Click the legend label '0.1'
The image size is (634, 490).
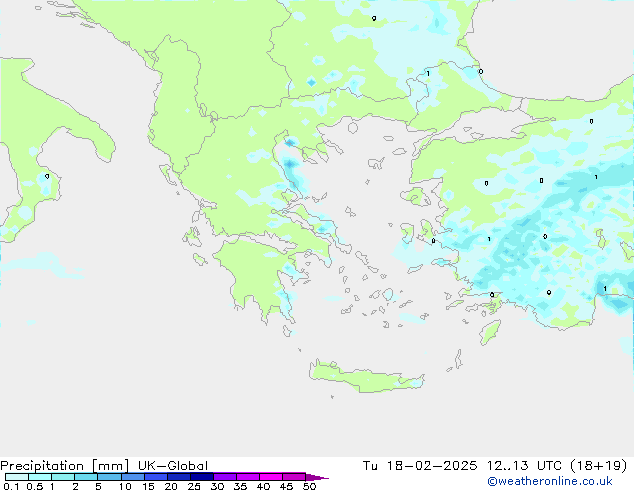[11, 486]
